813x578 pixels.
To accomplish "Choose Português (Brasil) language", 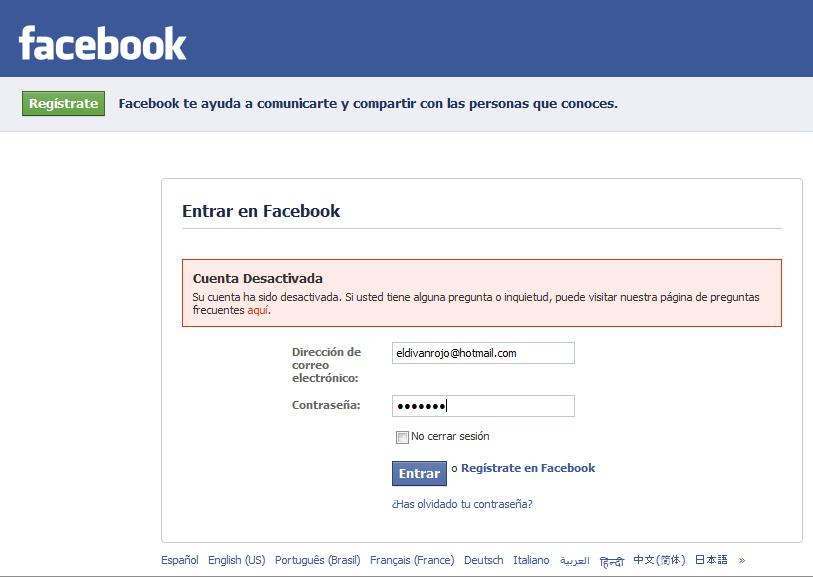I will pos(318,560).
